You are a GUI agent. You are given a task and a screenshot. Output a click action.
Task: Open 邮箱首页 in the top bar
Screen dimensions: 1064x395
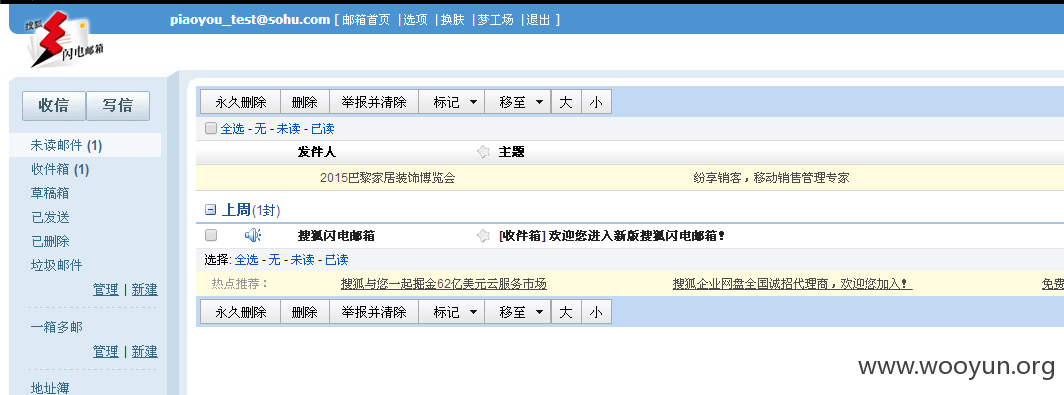coord(366,20)
